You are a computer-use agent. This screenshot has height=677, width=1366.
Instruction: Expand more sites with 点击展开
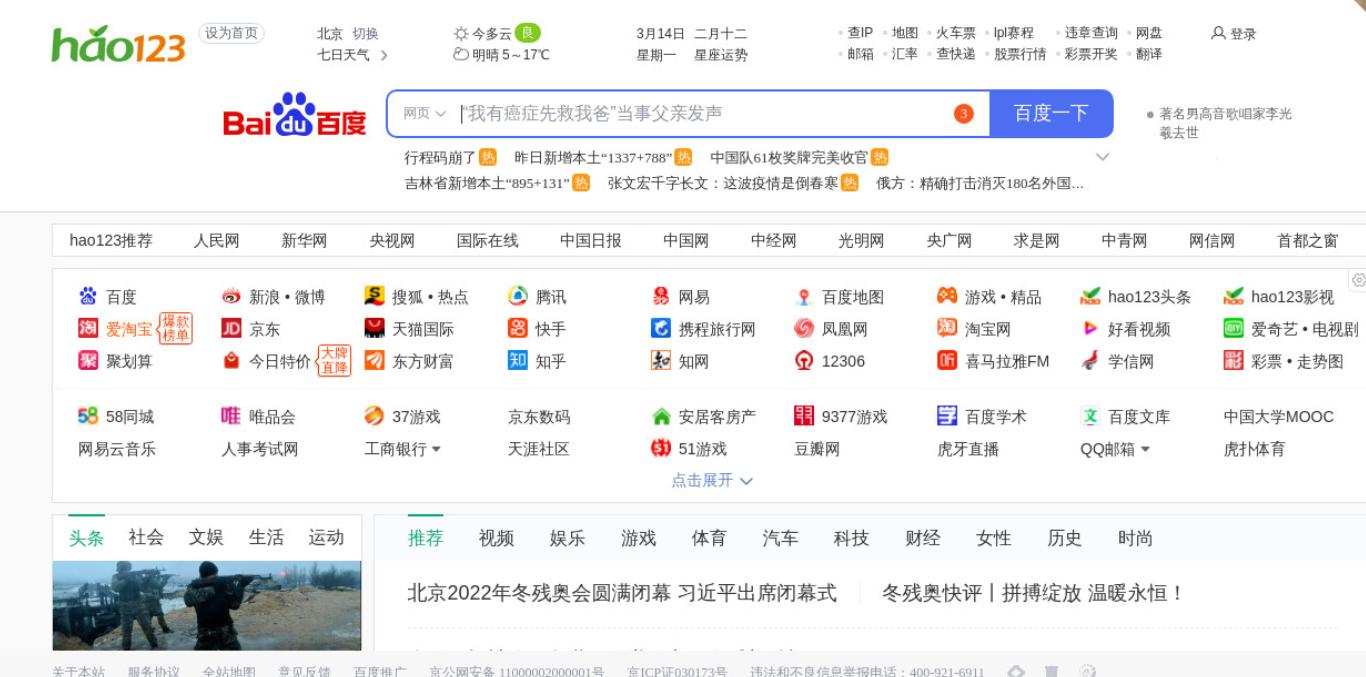click(x=712, y=481)
